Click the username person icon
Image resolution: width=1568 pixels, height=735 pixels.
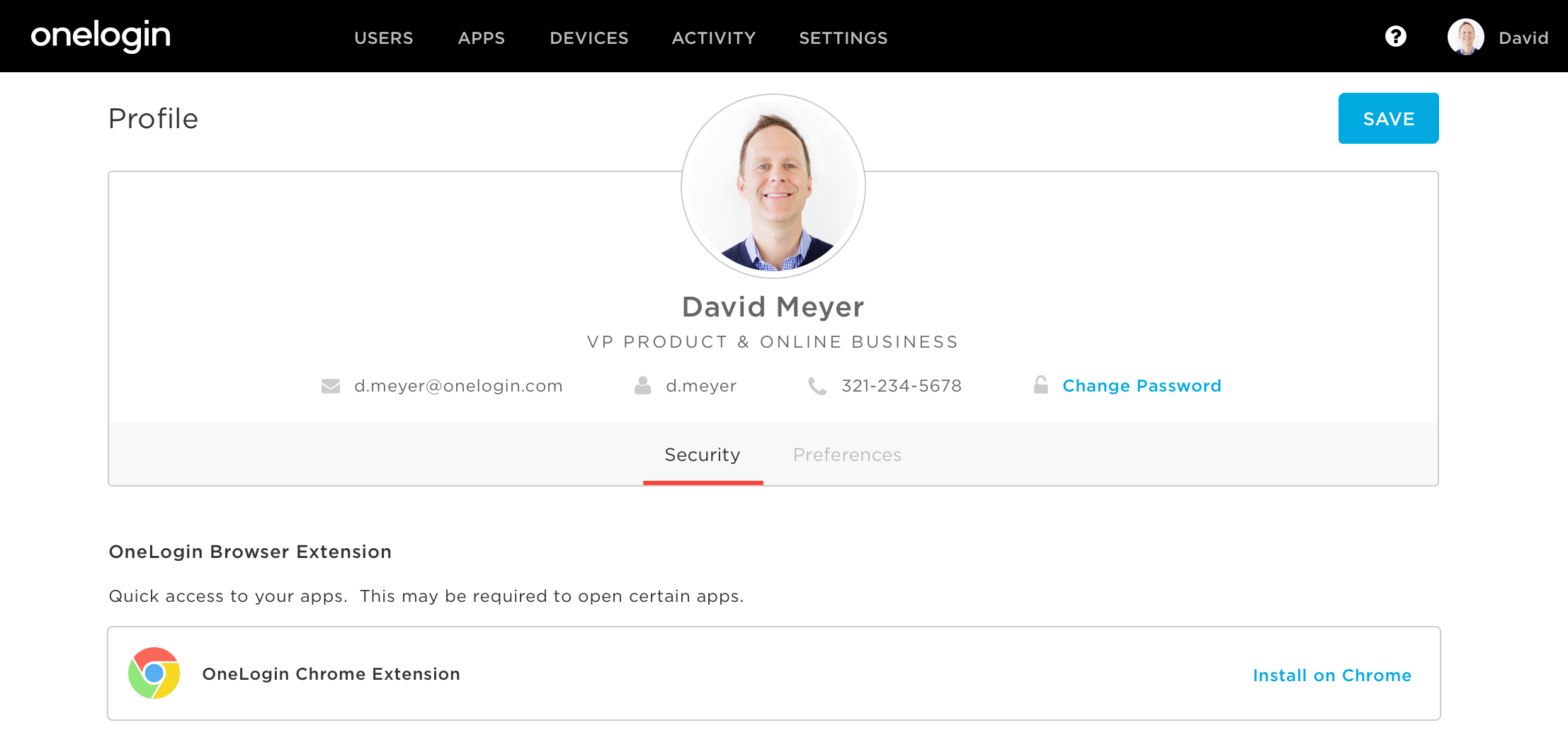click(x=642, y=385)
